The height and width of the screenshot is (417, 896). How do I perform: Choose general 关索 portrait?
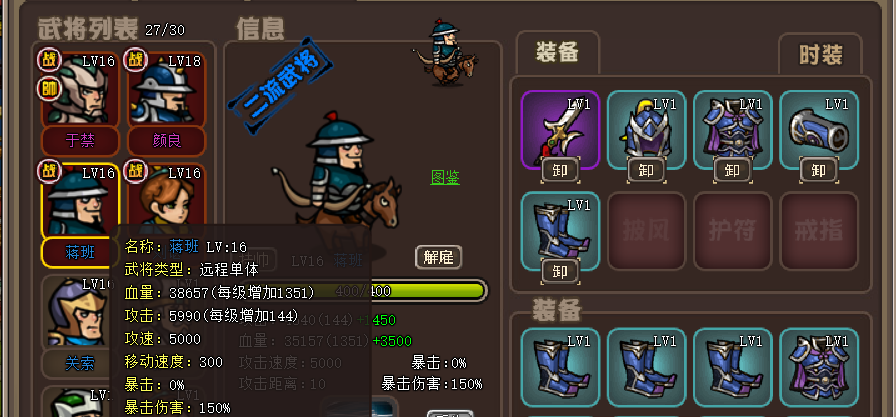click(77, 311)
